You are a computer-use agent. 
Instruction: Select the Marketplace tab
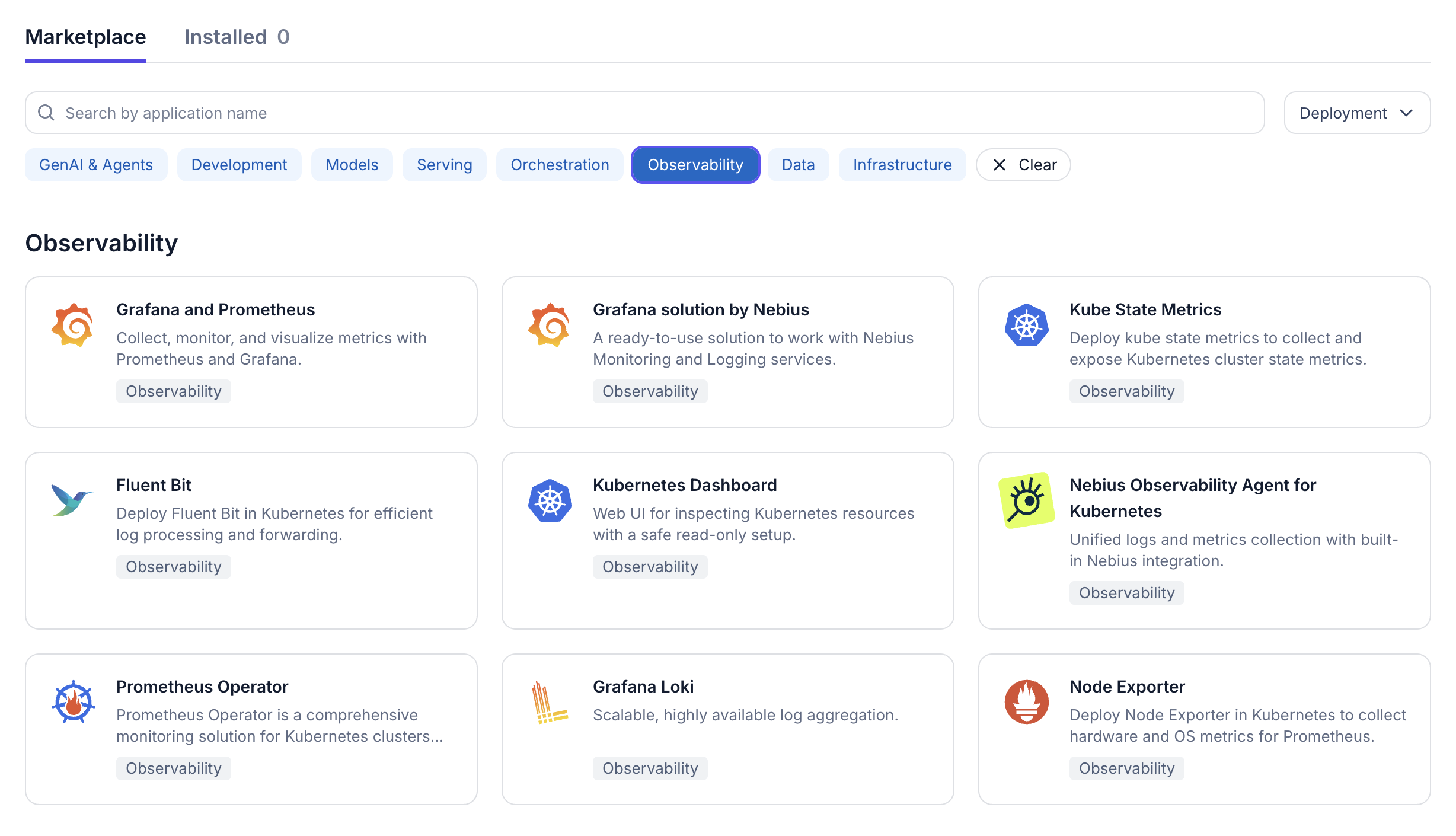pos(85,37)
